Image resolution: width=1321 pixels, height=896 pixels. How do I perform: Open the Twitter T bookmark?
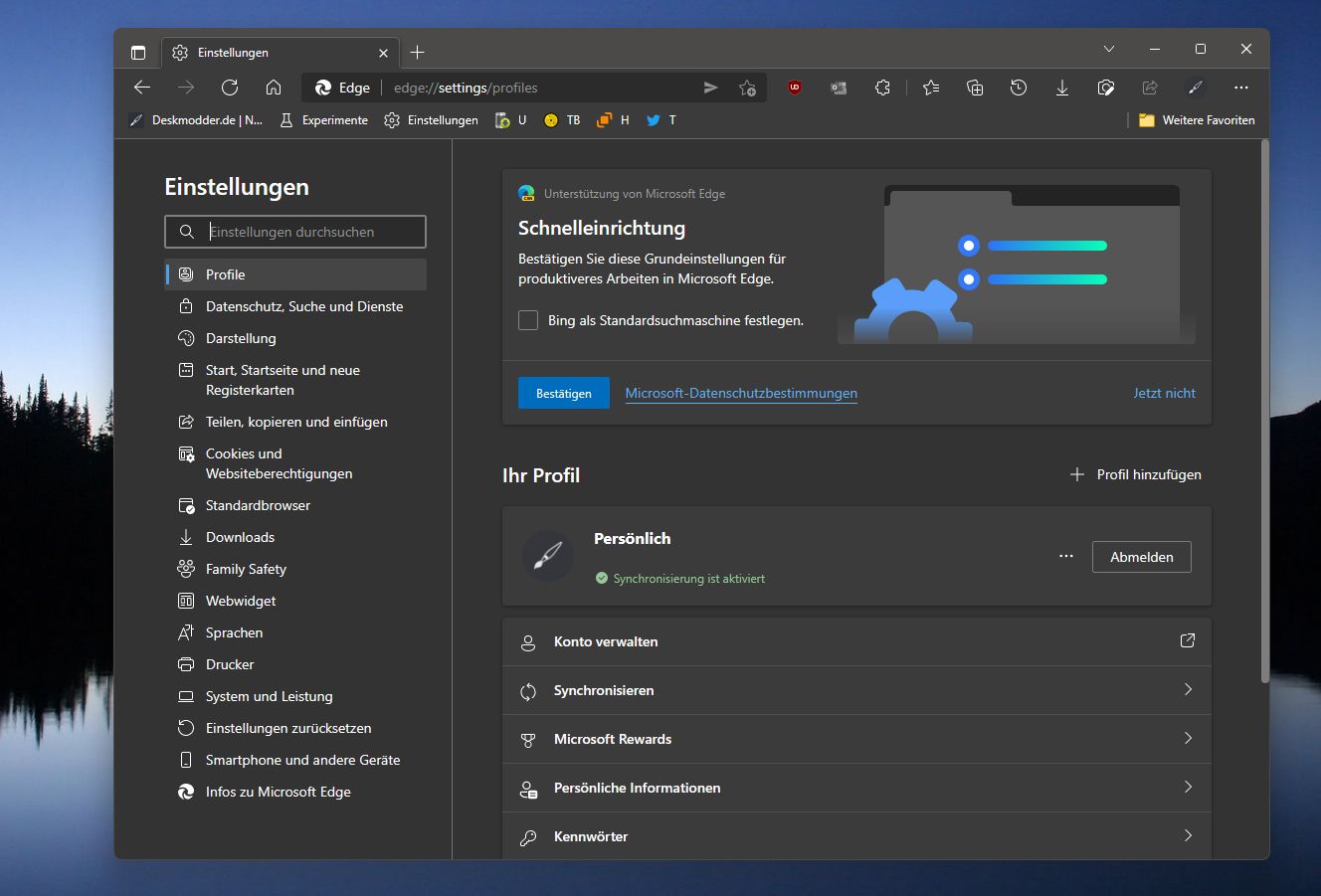click(x=661, y=119)
